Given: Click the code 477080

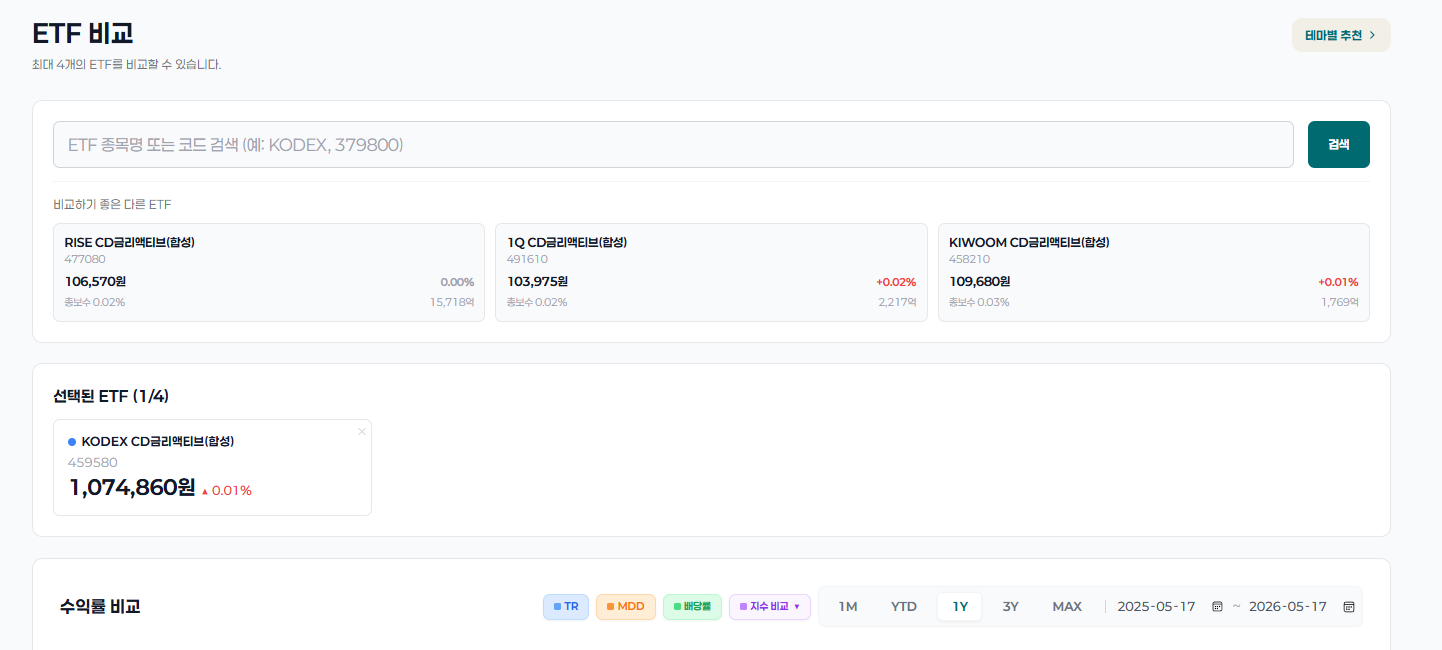Looking at the screenshot, I should click(x=85, y=259).
